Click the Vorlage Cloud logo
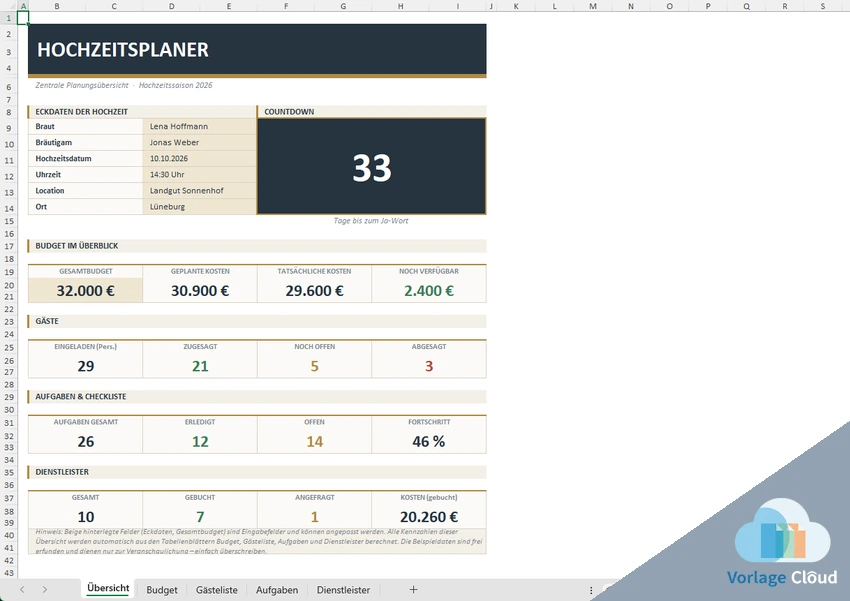Viewport: 850px width, 601px height. tap(782, 542)
